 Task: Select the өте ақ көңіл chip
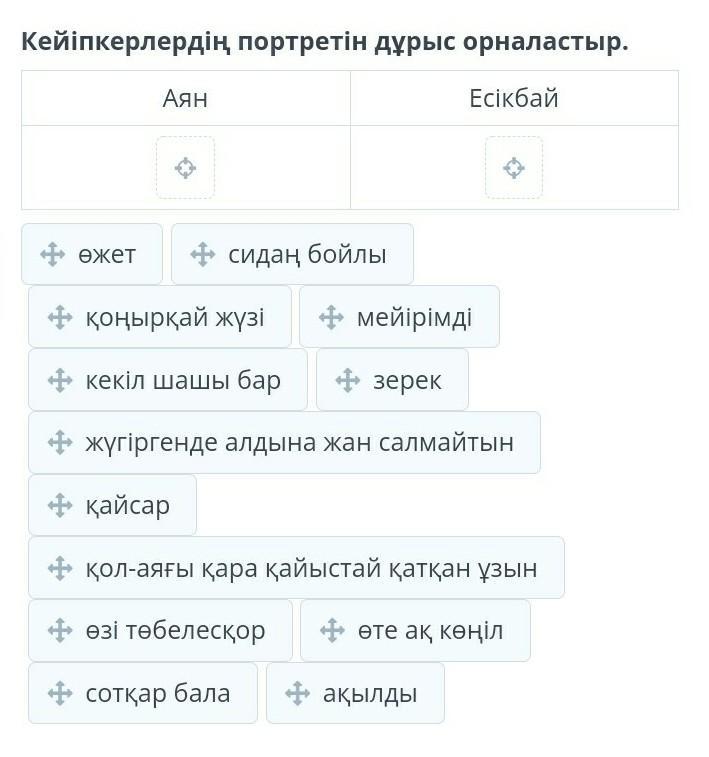(x=415, y=630)
